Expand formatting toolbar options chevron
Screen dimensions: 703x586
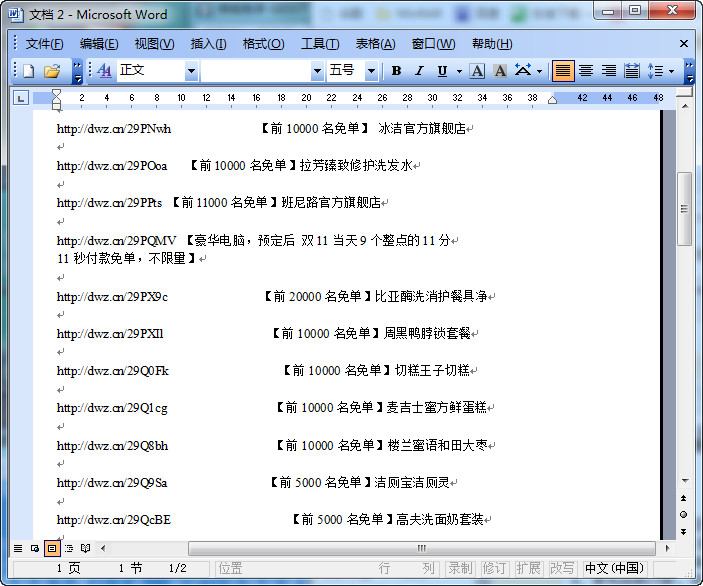click(x=689, y=71)
